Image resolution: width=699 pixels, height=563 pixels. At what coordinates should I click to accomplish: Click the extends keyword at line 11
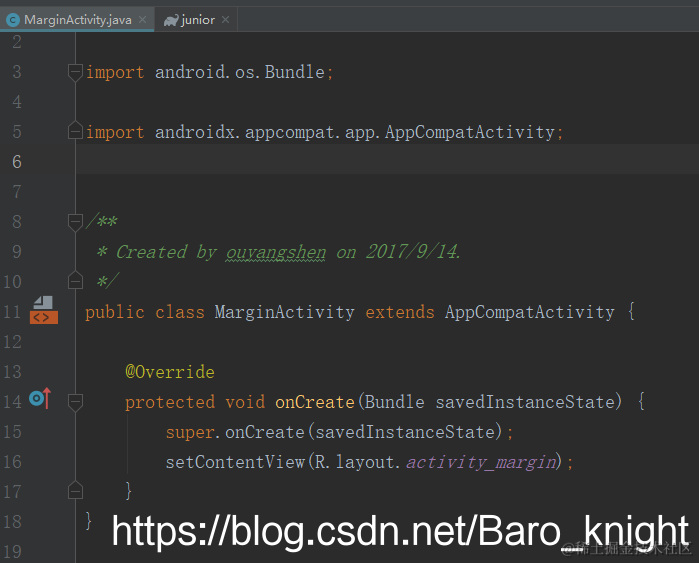tap(400, 312)
